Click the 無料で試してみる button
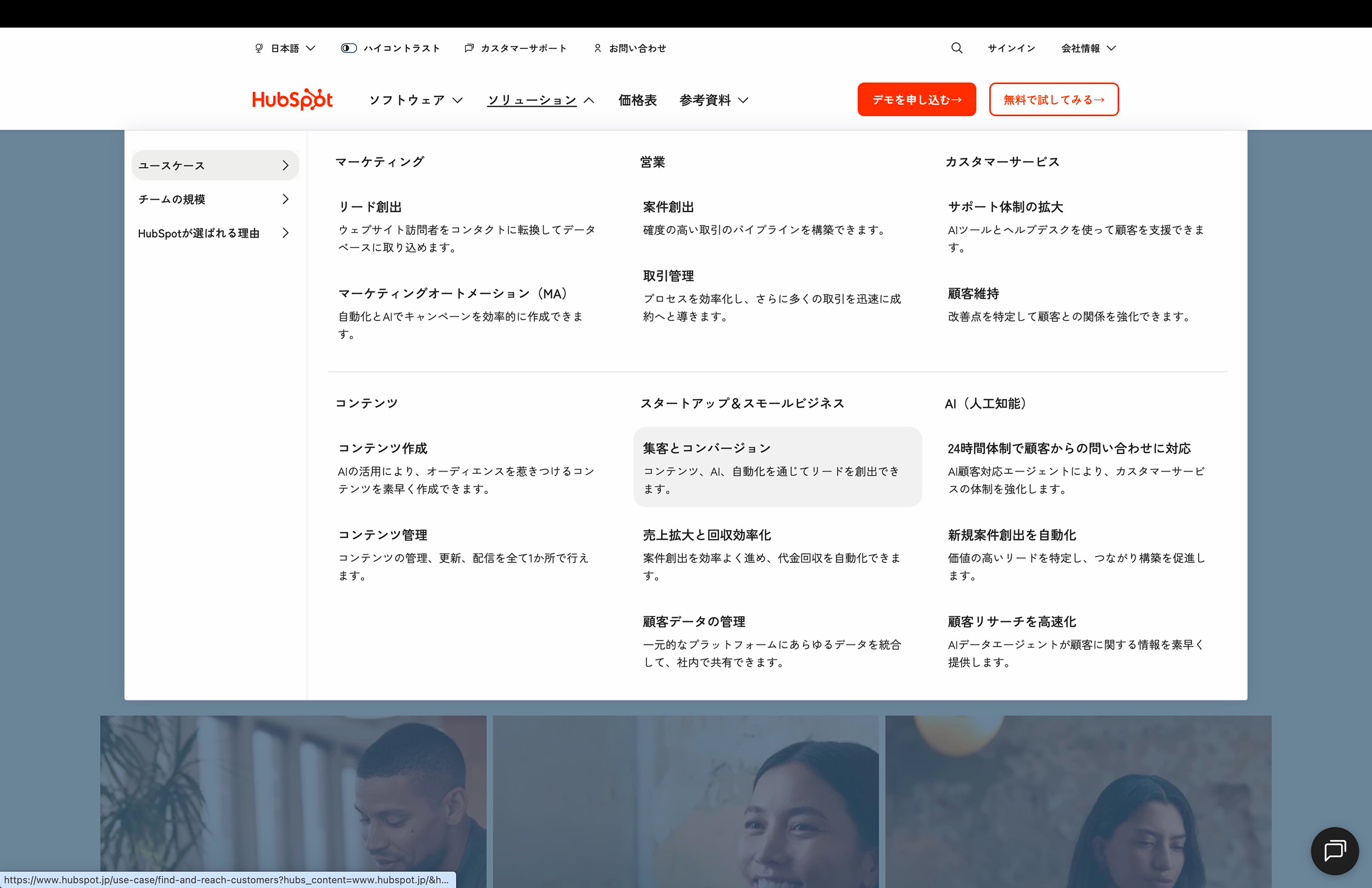1372x888 pixels. pos(1054,99)
